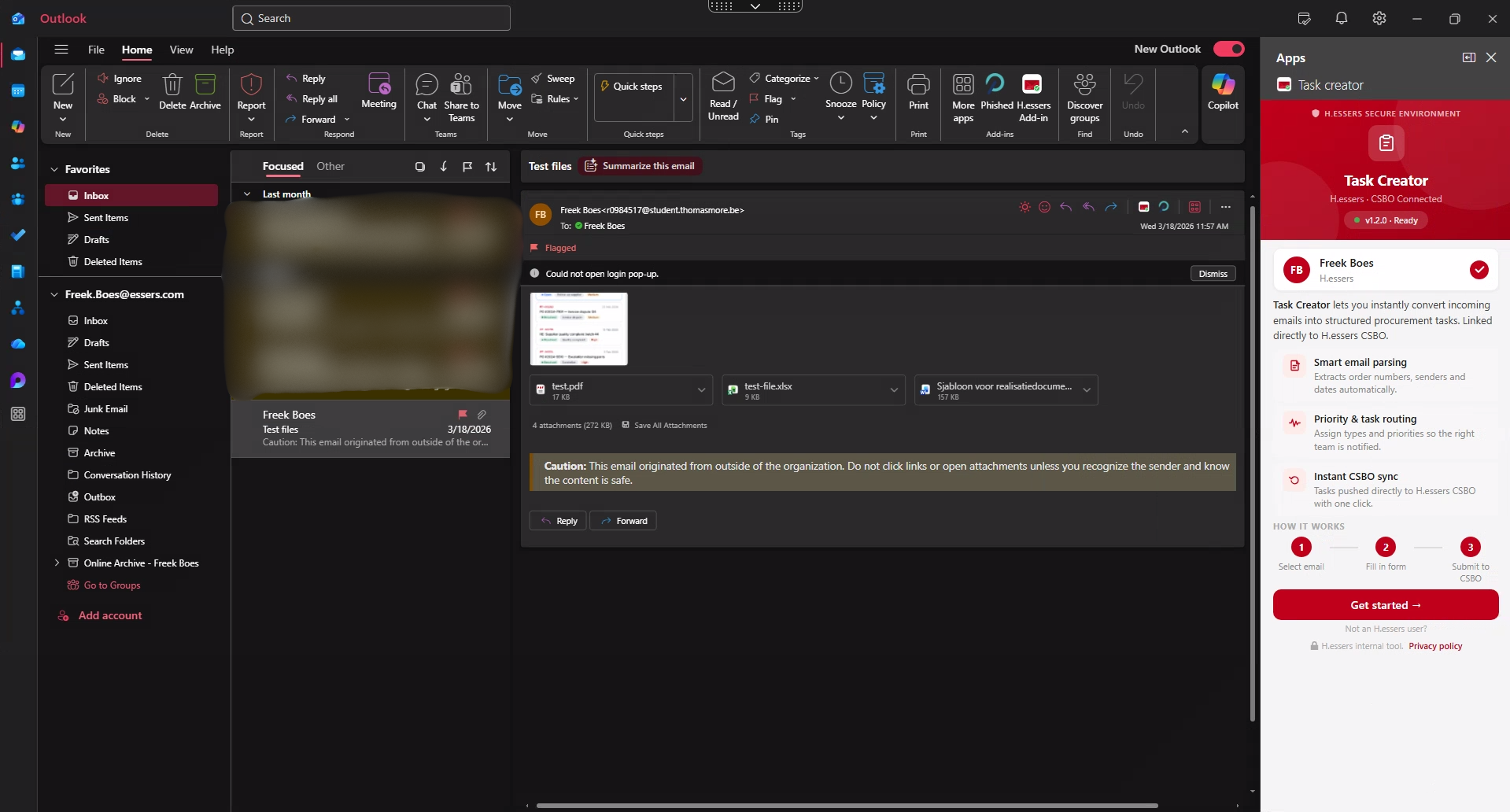Screen dimensions: 1510x812
Task: Expand the Categorize dropdown
Action: pos(816,79)
